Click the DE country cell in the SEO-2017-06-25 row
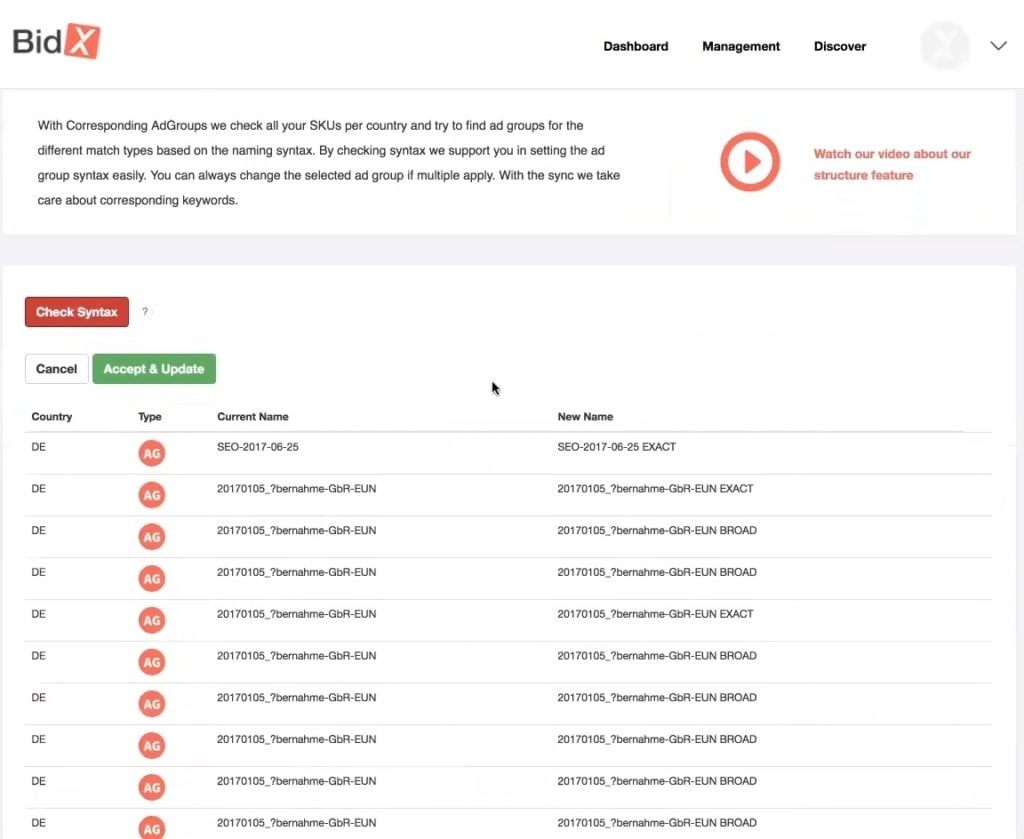Viewport: 1024px width, 839px height. coord(39,447)
